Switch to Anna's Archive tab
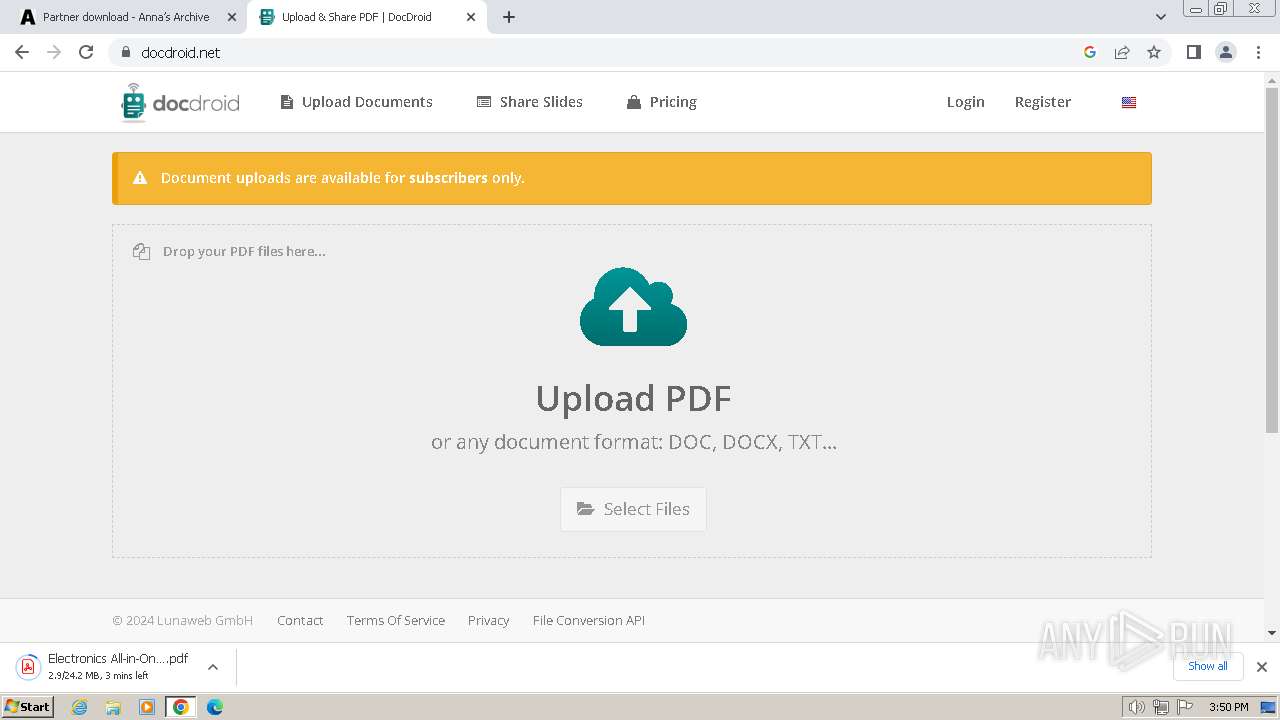The height and width of the screenshot is (720, 1280). coord(124,17)
